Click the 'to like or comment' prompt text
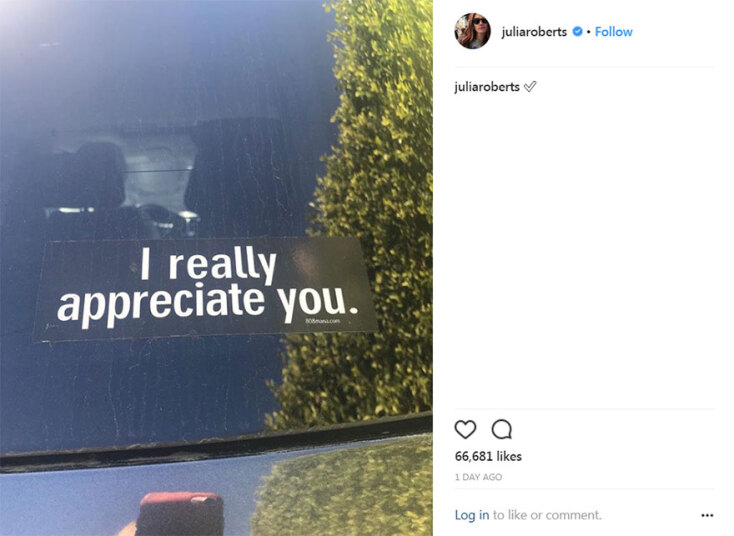 [x=547, y=515]
